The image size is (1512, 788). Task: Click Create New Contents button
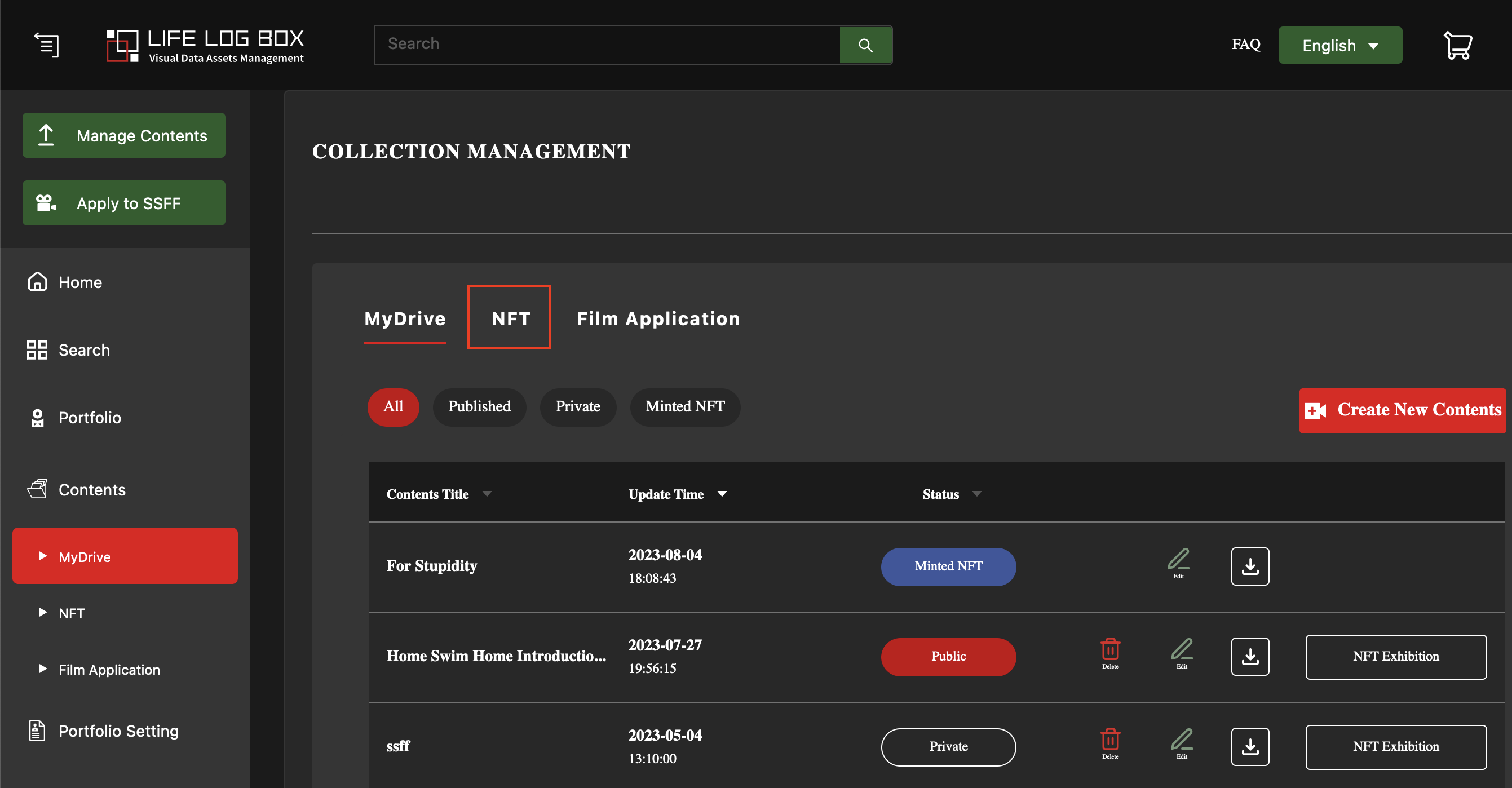1402,410
